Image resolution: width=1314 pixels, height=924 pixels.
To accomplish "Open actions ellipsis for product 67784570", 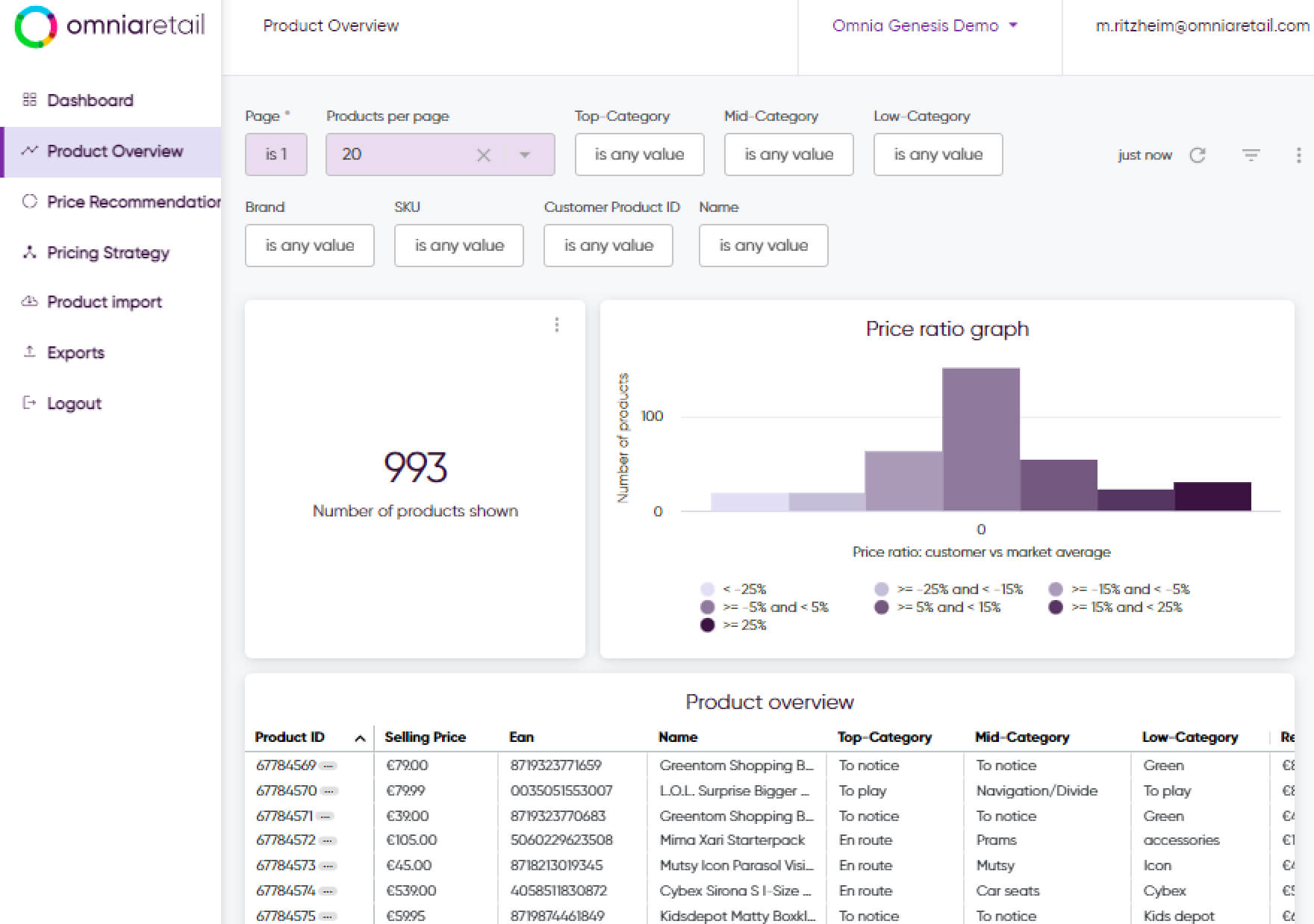I will pyautogui.click(x=329, y=791).
